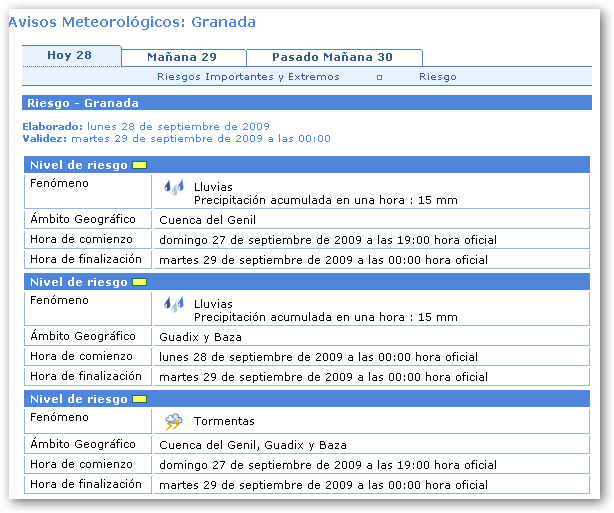
Task: Select yellow risk level swatch in Tormentas warning
Action: tap(139, 399)
